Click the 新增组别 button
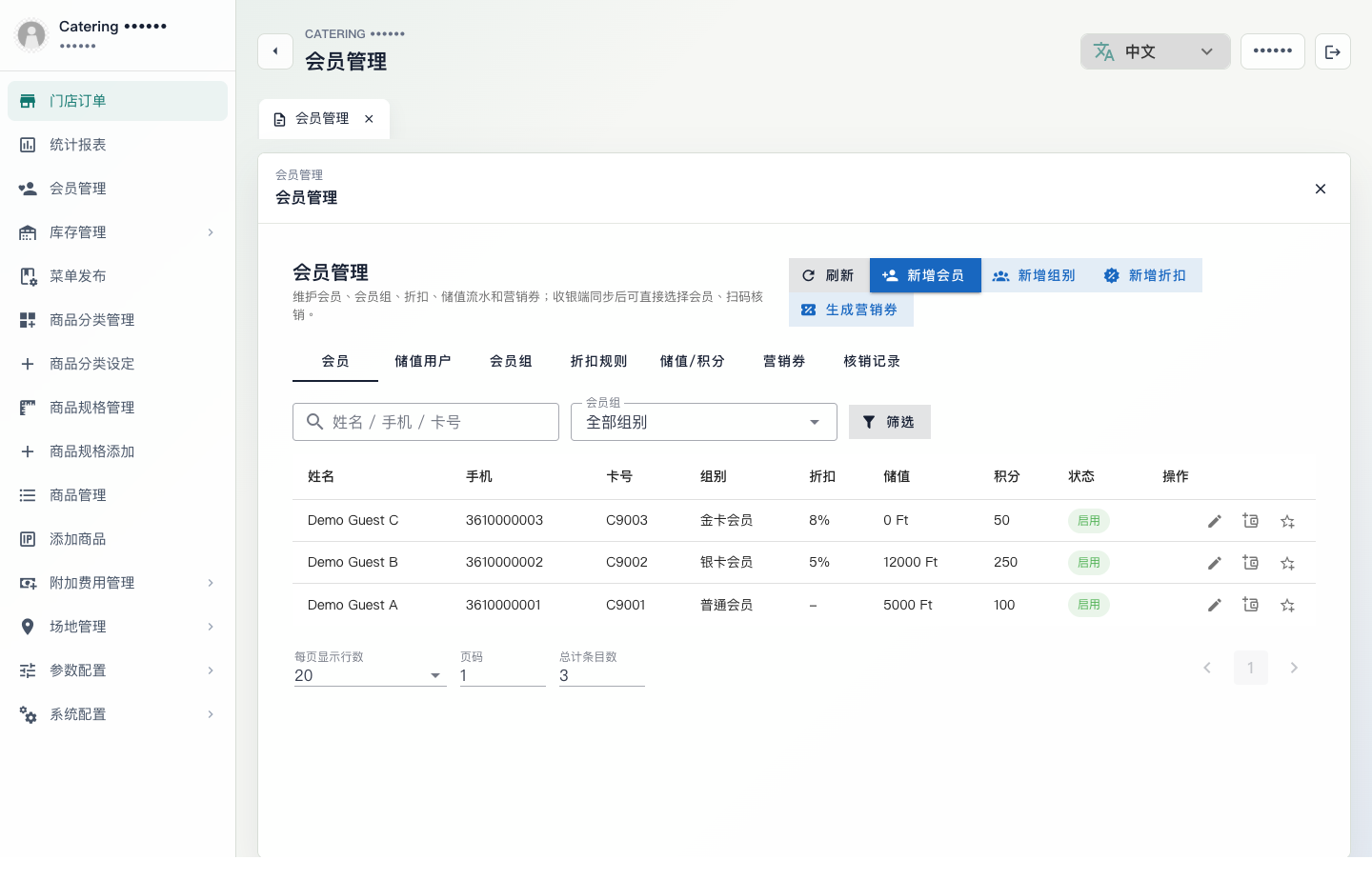Screen dimensions: 1372x880 coord(1036,275)
